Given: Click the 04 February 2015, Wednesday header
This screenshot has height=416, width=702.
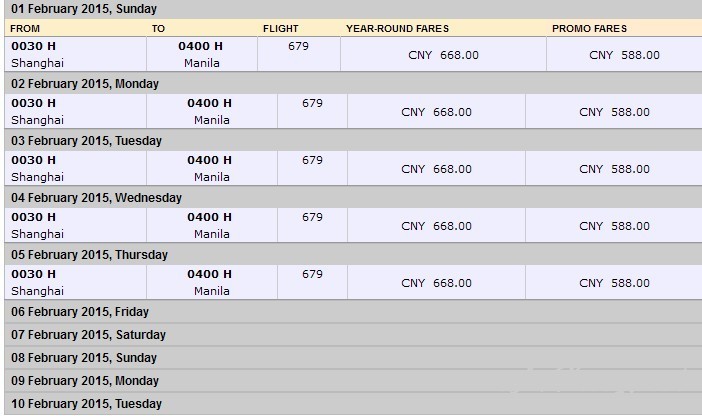Looking at the screenshot, I should (x=353, y=197).
